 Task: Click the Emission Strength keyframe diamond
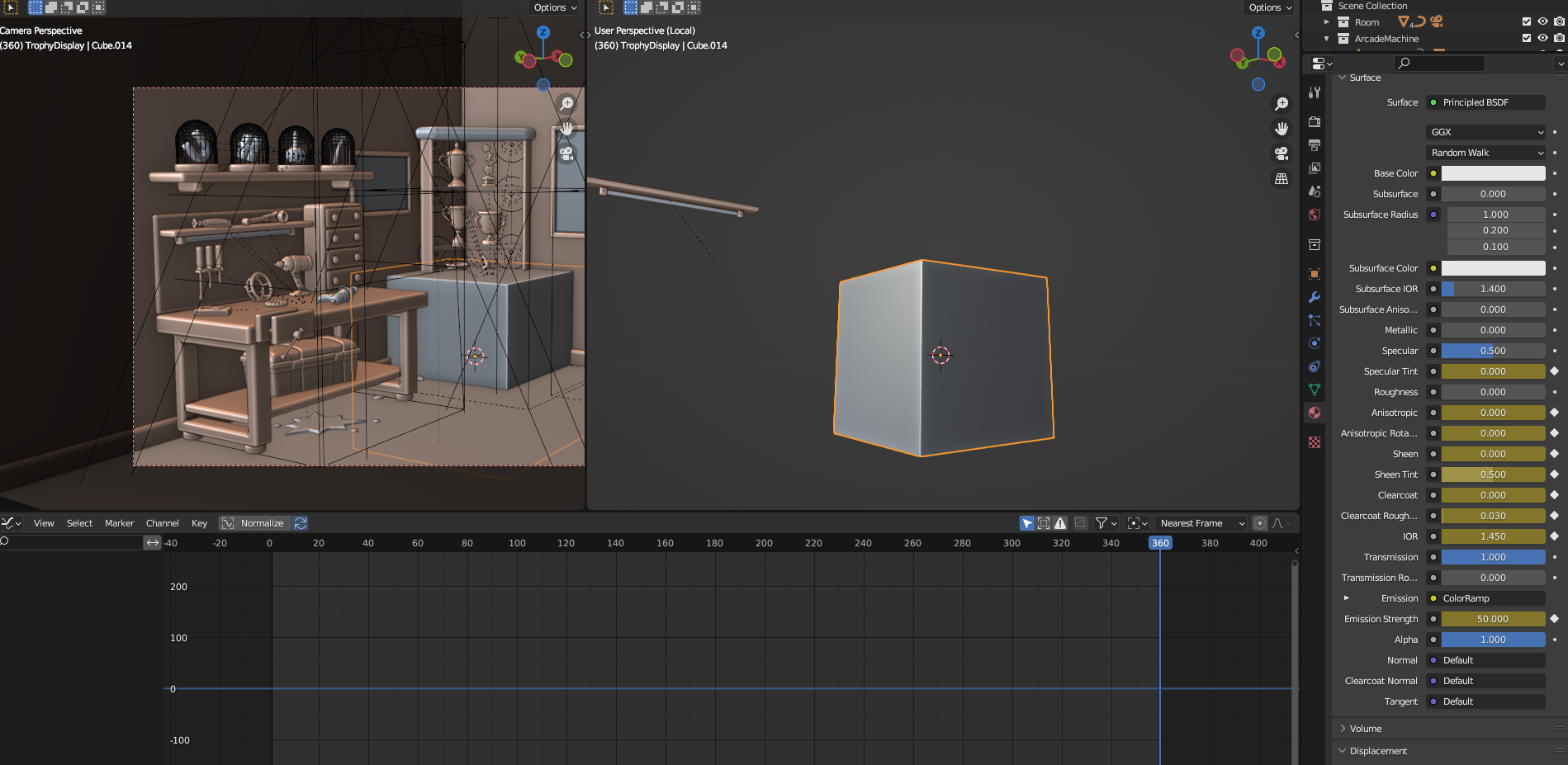point(1554,619)
